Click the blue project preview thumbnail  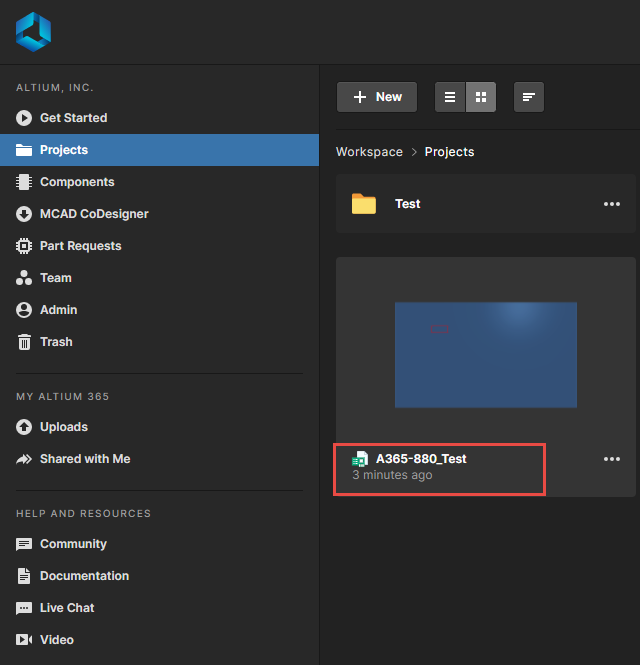(486, 355)
